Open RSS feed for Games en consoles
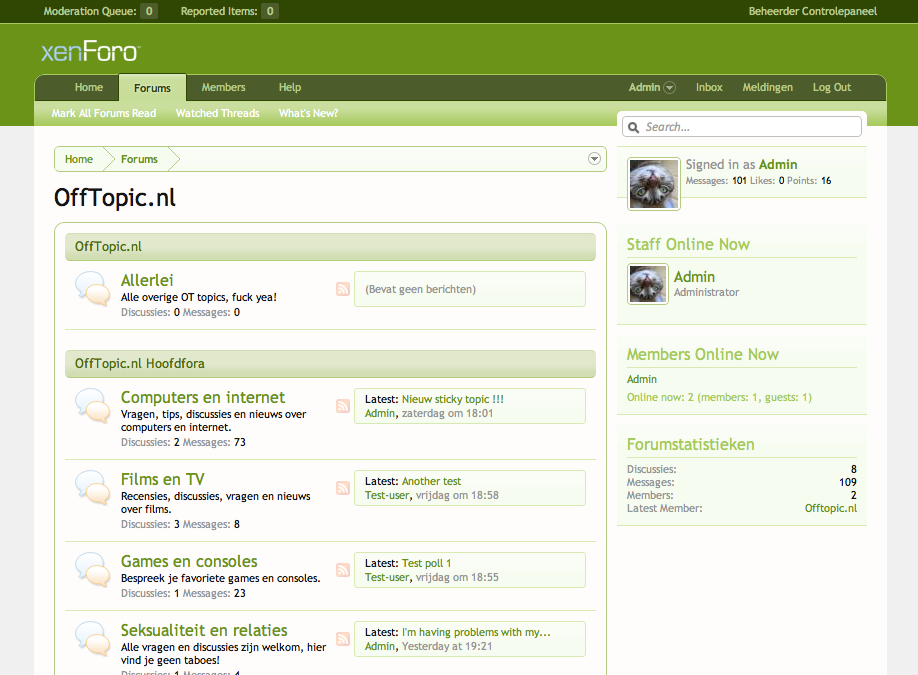The image size is (918, 675). [343, 570]
